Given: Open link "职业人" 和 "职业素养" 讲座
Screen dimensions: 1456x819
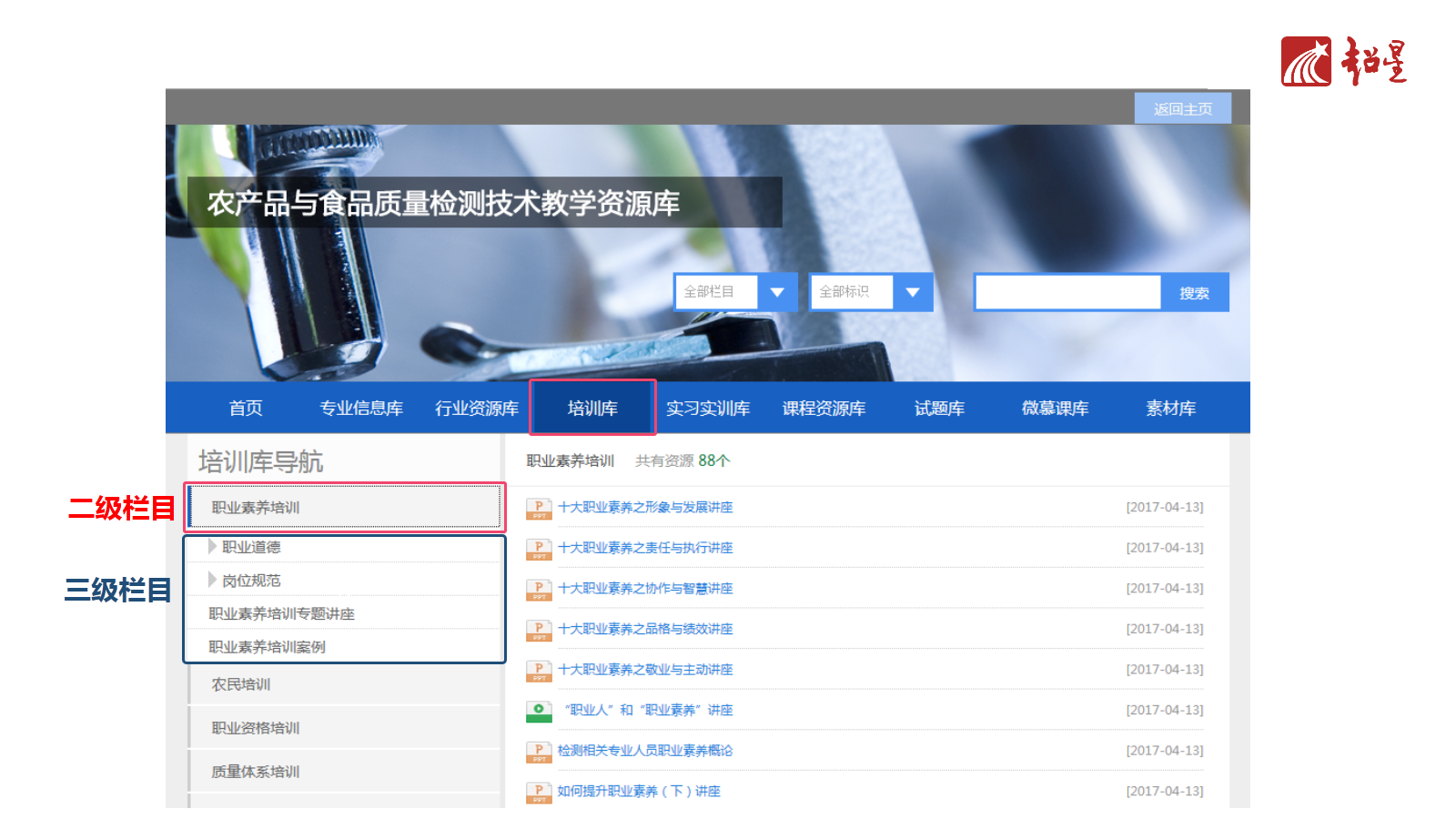Looking at the screenshot, I should [x=648, y=710].
